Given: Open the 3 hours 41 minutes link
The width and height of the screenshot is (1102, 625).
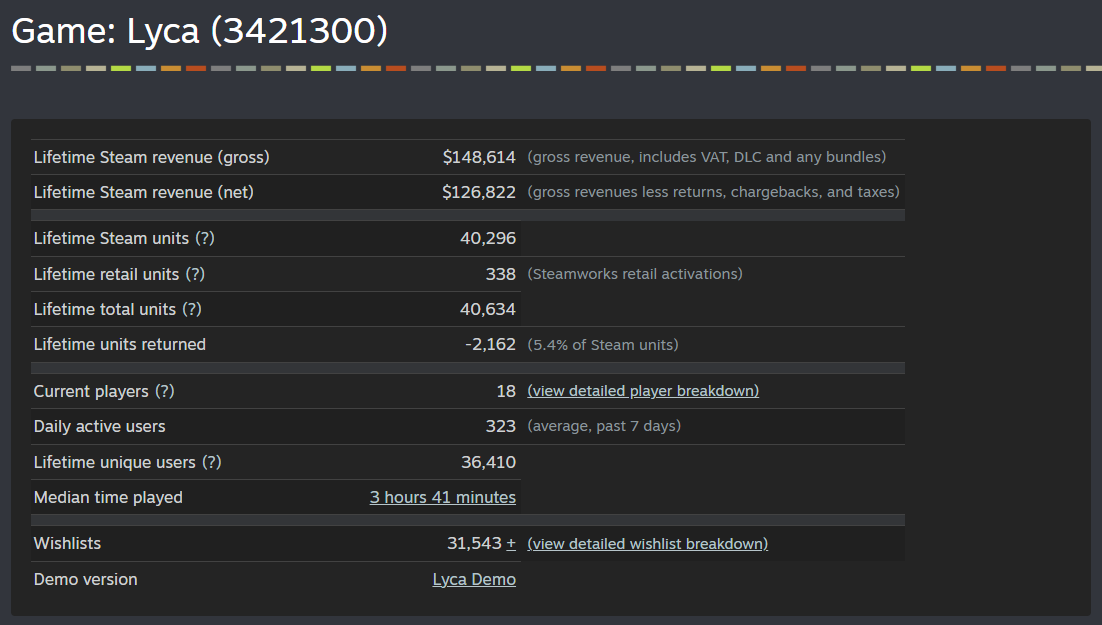Looking at the screenshot, I should point(443,497).
